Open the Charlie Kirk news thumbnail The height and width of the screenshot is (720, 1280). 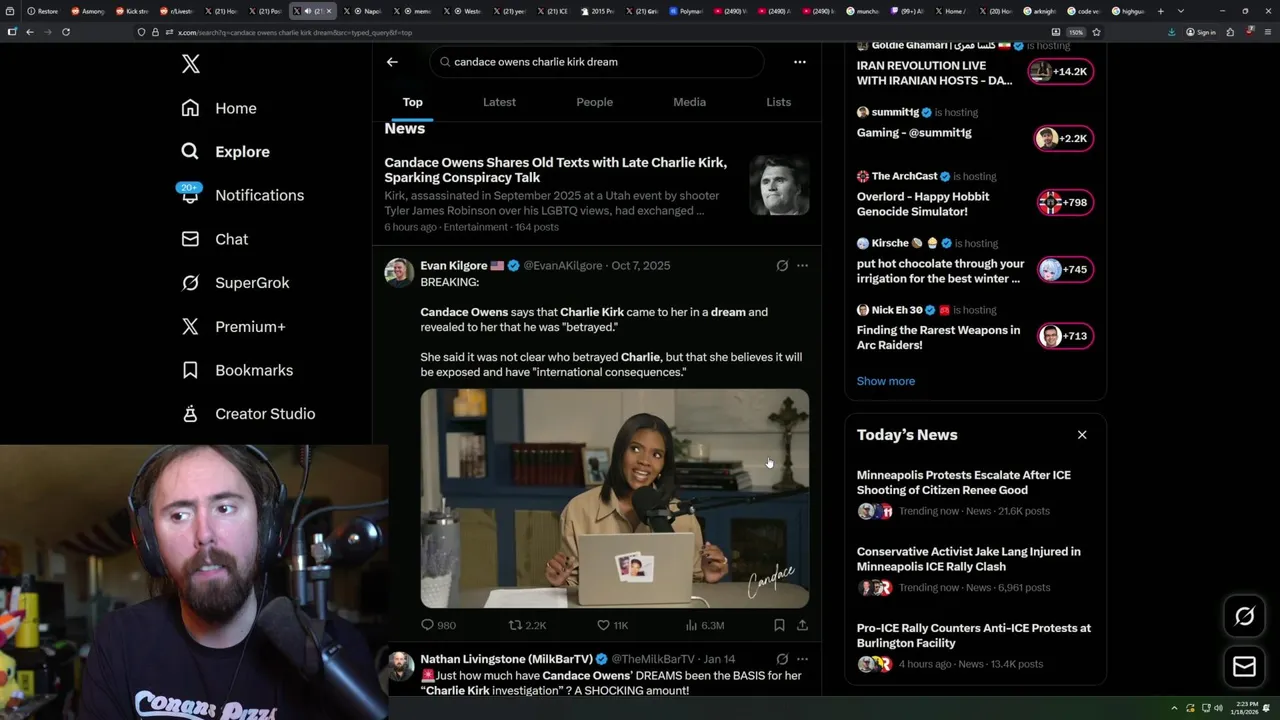(x=779, y=185)
